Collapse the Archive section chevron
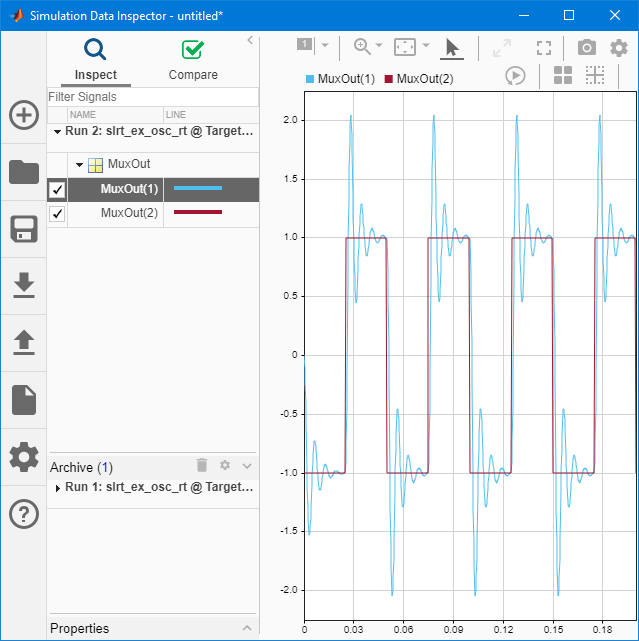 [247, 466]
